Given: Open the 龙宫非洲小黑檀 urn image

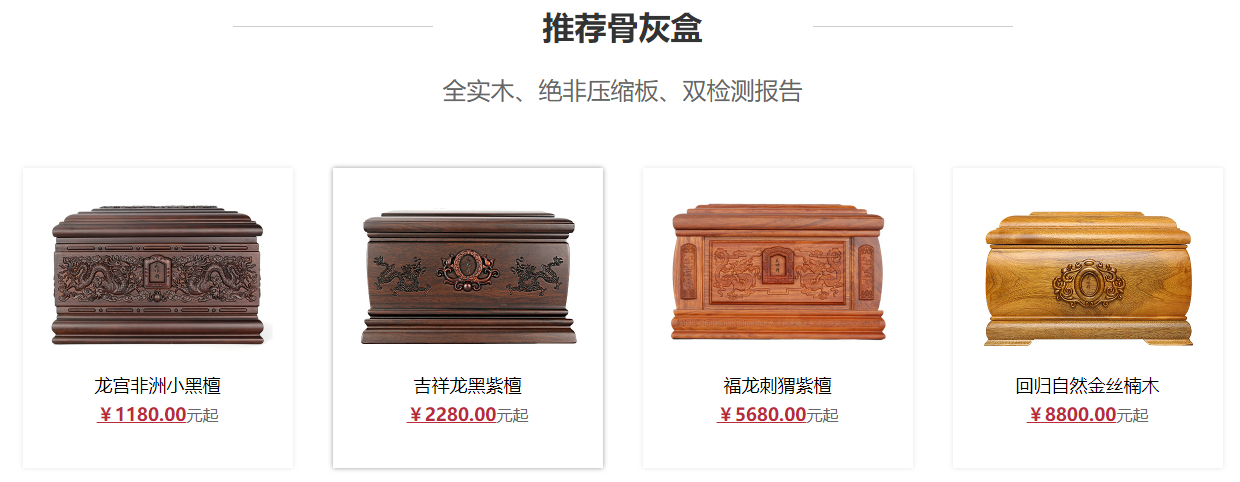Looking at the screenshot, I should [158, 276].
